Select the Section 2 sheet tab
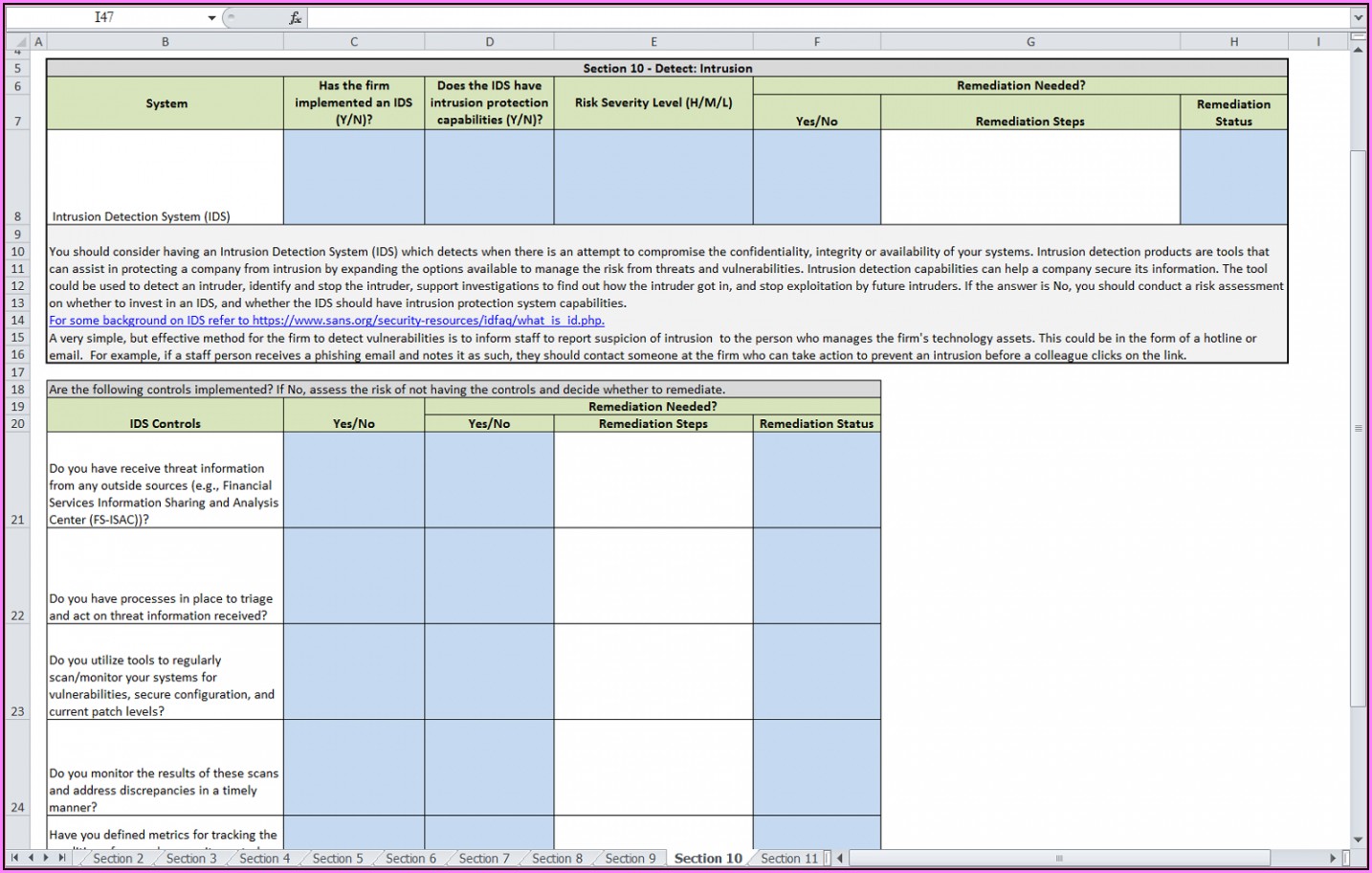This screenshot has width=1372, height=873. click(x=118, y=859)
